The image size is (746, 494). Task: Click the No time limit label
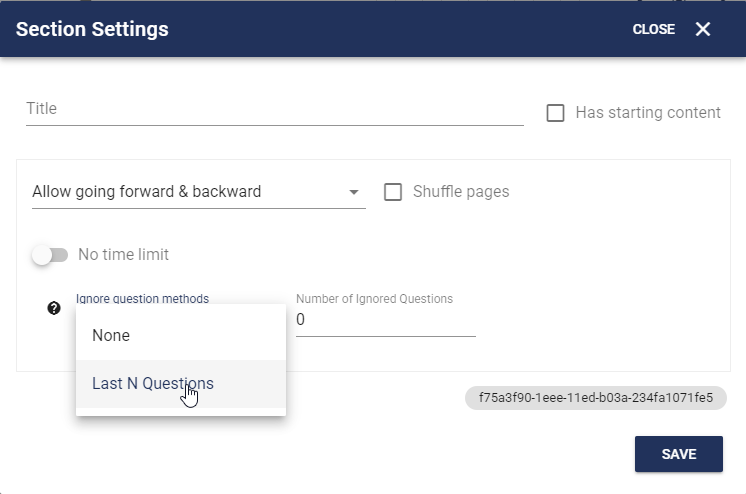[x=124, y=255]
